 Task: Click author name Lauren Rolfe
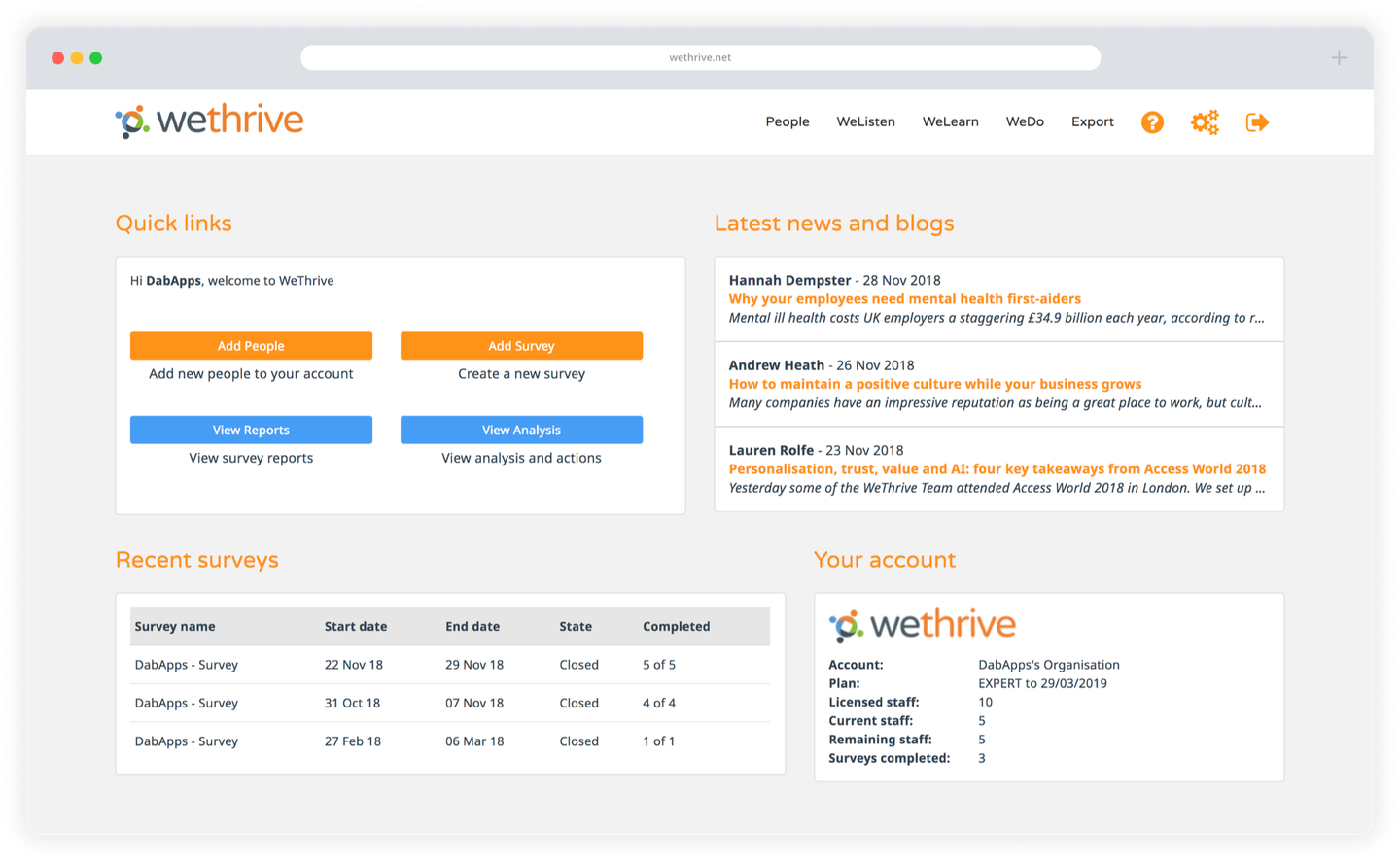tap(771, 450)
